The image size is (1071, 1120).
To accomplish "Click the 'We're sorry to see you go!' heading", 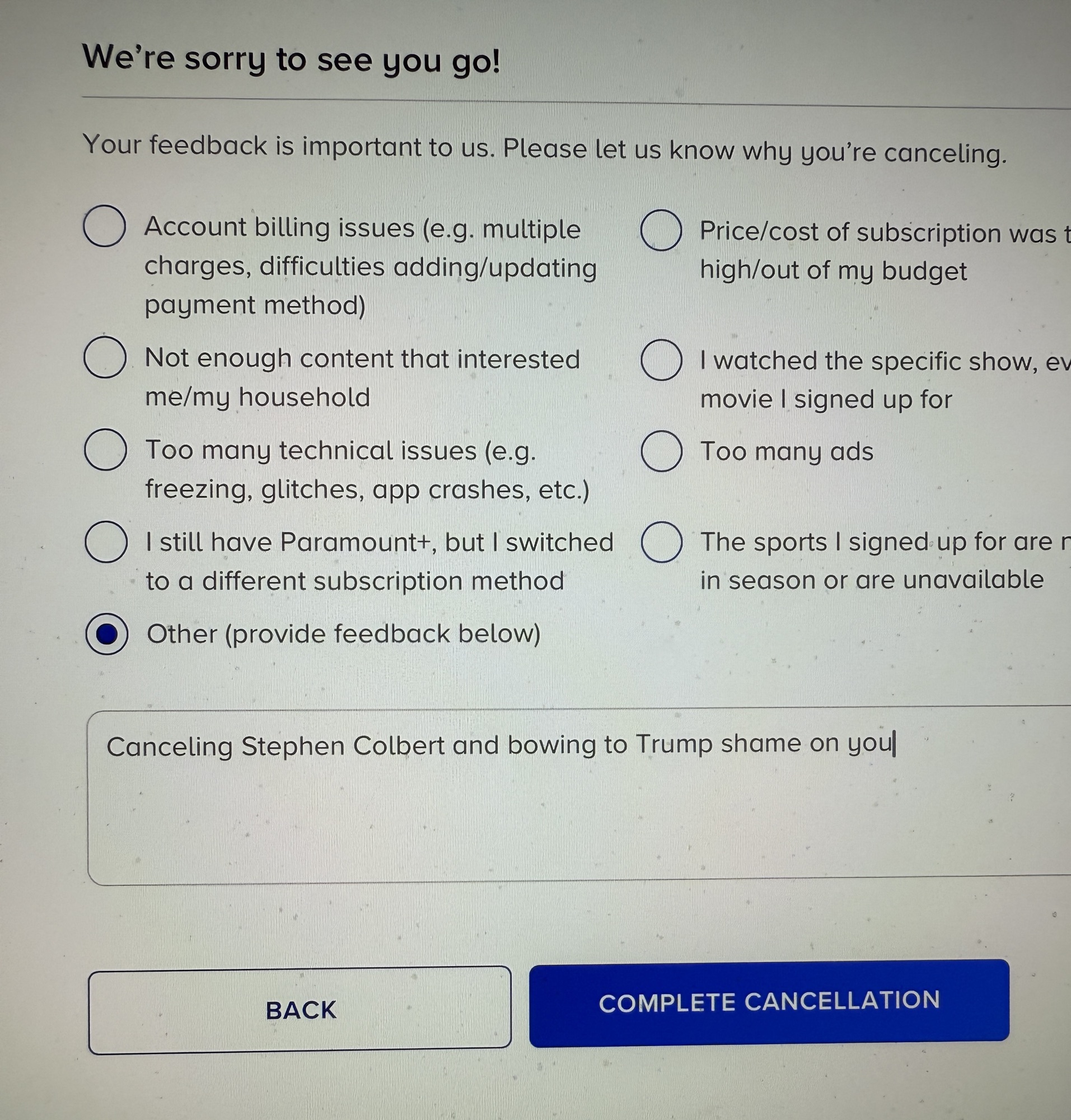I will [x=291, y=59].
